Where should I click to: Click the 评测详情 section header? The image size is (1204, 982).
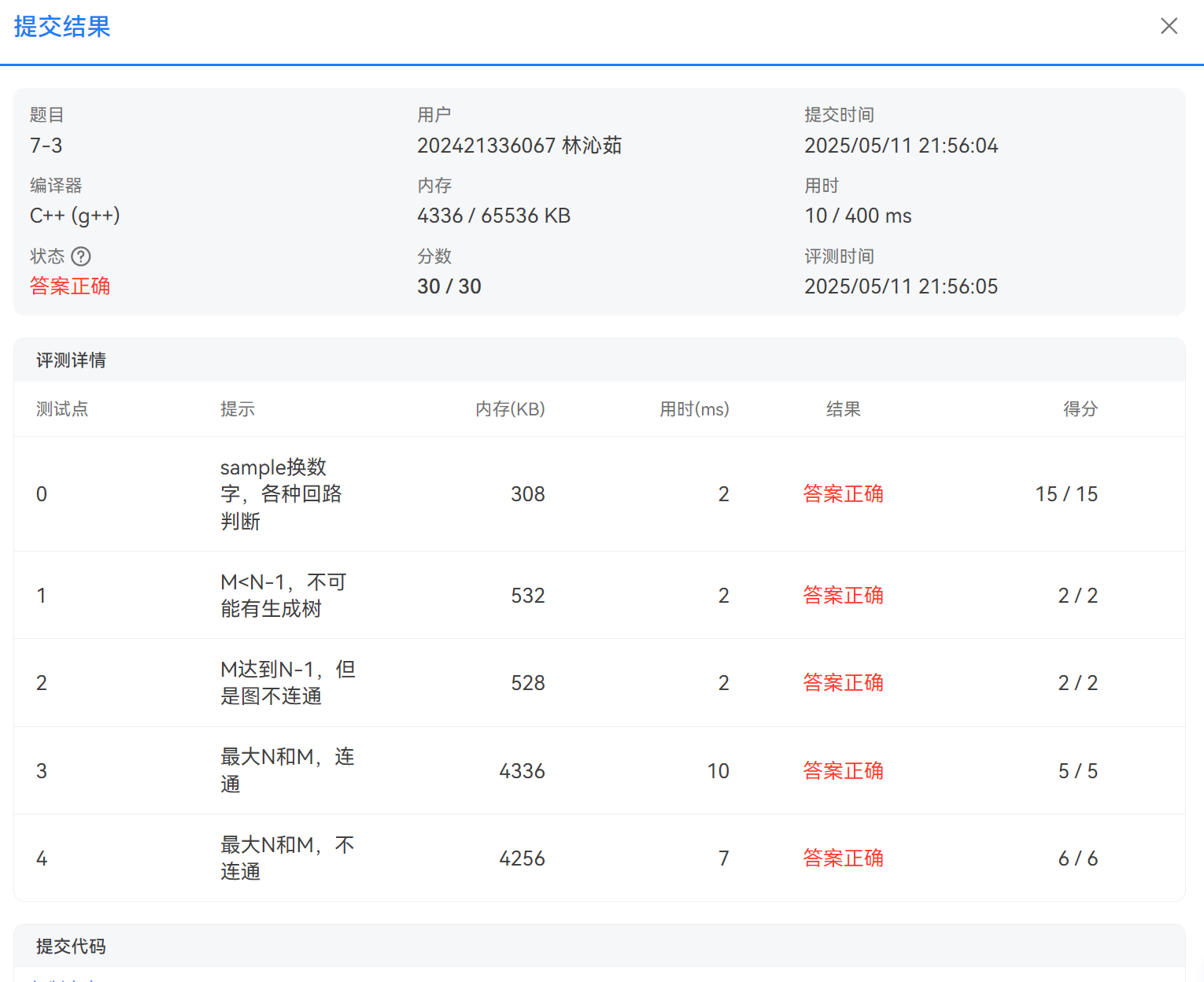click(71, 360)
